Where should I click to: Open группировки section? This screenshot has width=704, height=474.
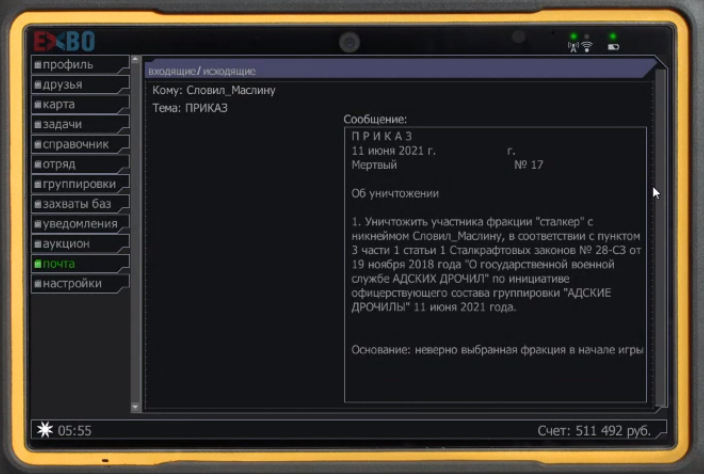tap(80, 184)
